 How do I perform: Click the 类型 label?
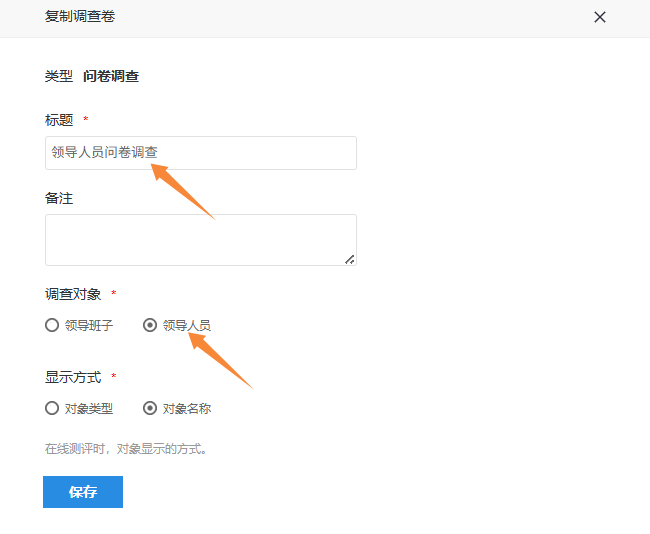(59, 76)
